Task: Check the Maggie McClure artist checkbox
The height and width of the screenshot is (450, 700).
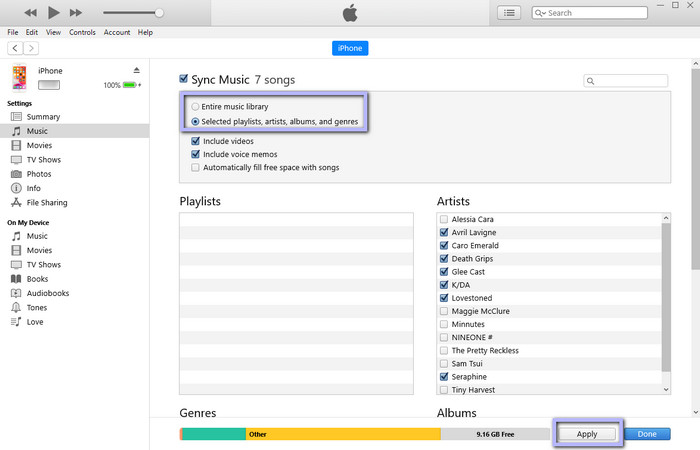Action: tap(444, 311)
